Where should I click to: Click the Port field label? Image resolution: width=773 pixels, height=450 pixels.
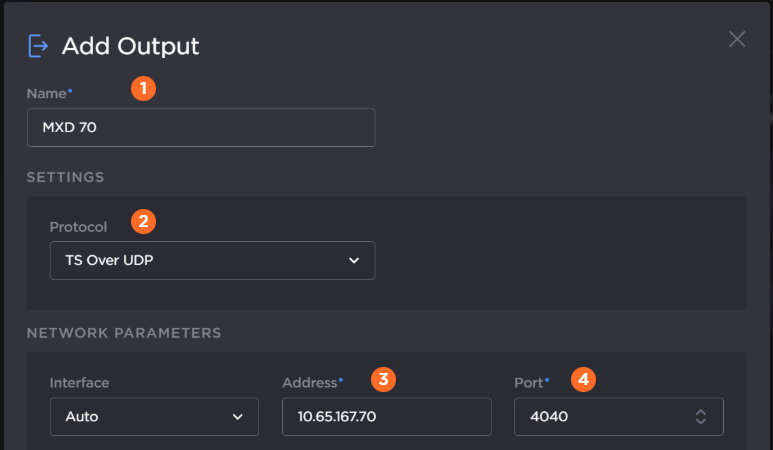[530, 382]
